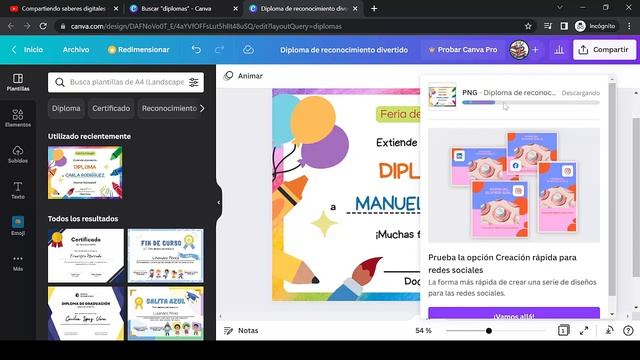The height and width of the screenshot is (360, 640).
Task: Open the user profile avatar
Action: [519, 50]
